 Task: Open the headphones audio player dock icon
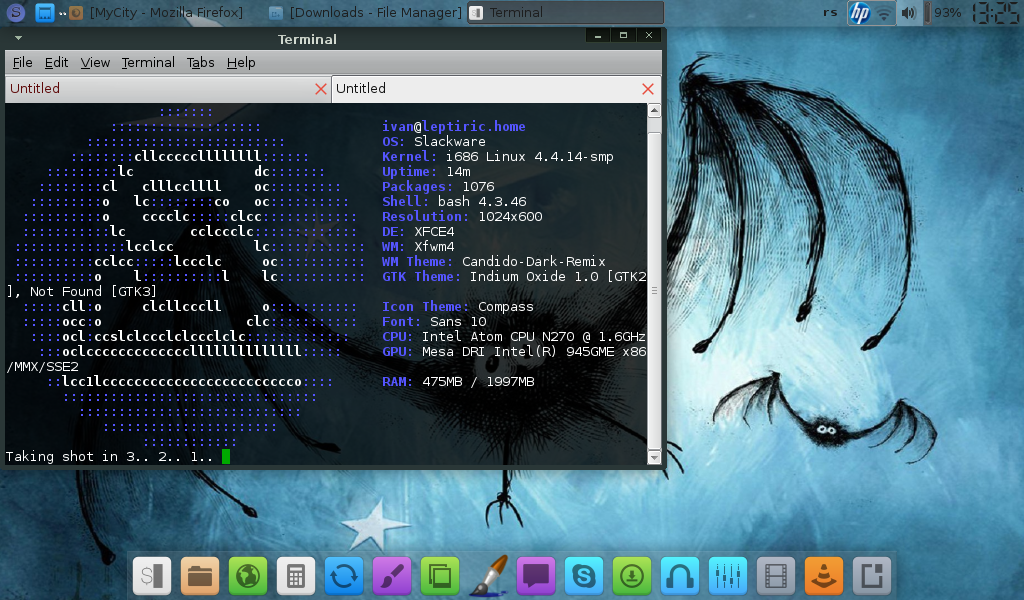pyautogui.click(x=680, y=576)
